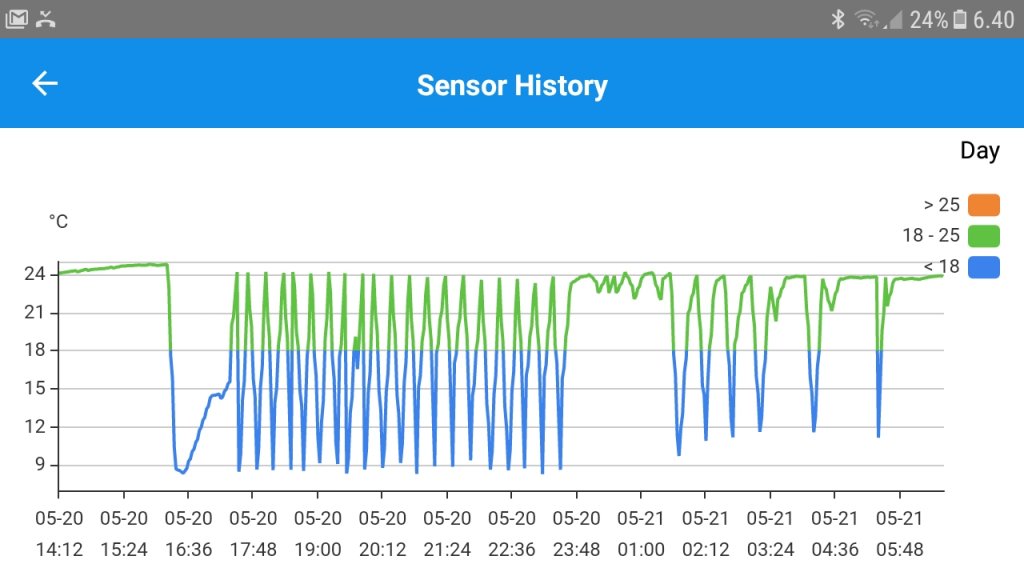The width and height of the screenshot is (1024, 576).
Task: Switch the chart interval from Day
Action: point(982,150)
